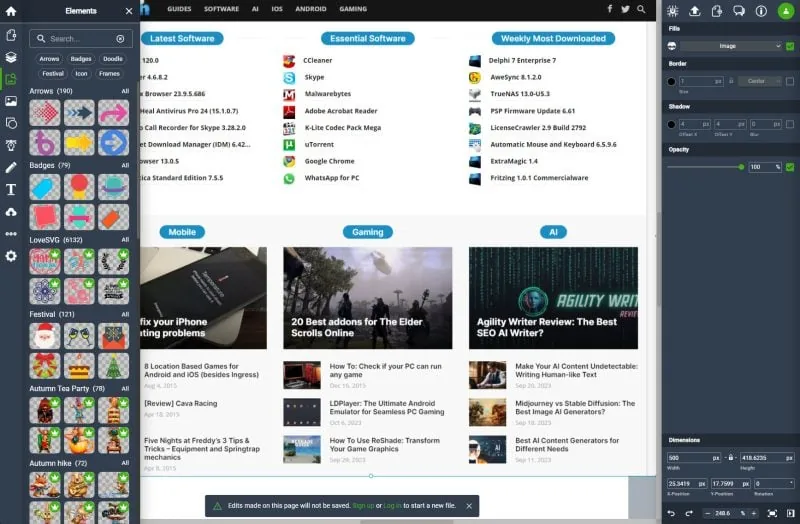Click the Elements Search field
This screenshot has width=800, height=524.
pos(81,39)
